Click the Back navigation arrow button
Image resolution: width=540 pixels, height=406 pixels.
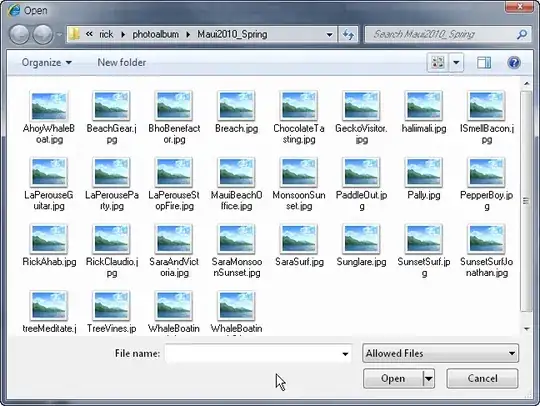[19, 34]
